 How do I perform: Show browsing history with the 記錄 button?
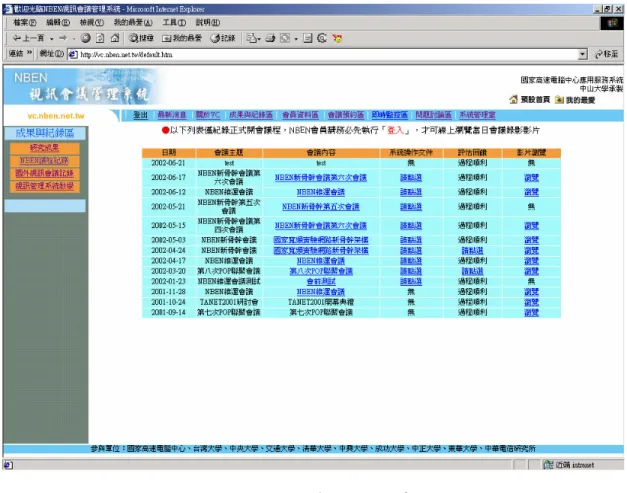223,38
